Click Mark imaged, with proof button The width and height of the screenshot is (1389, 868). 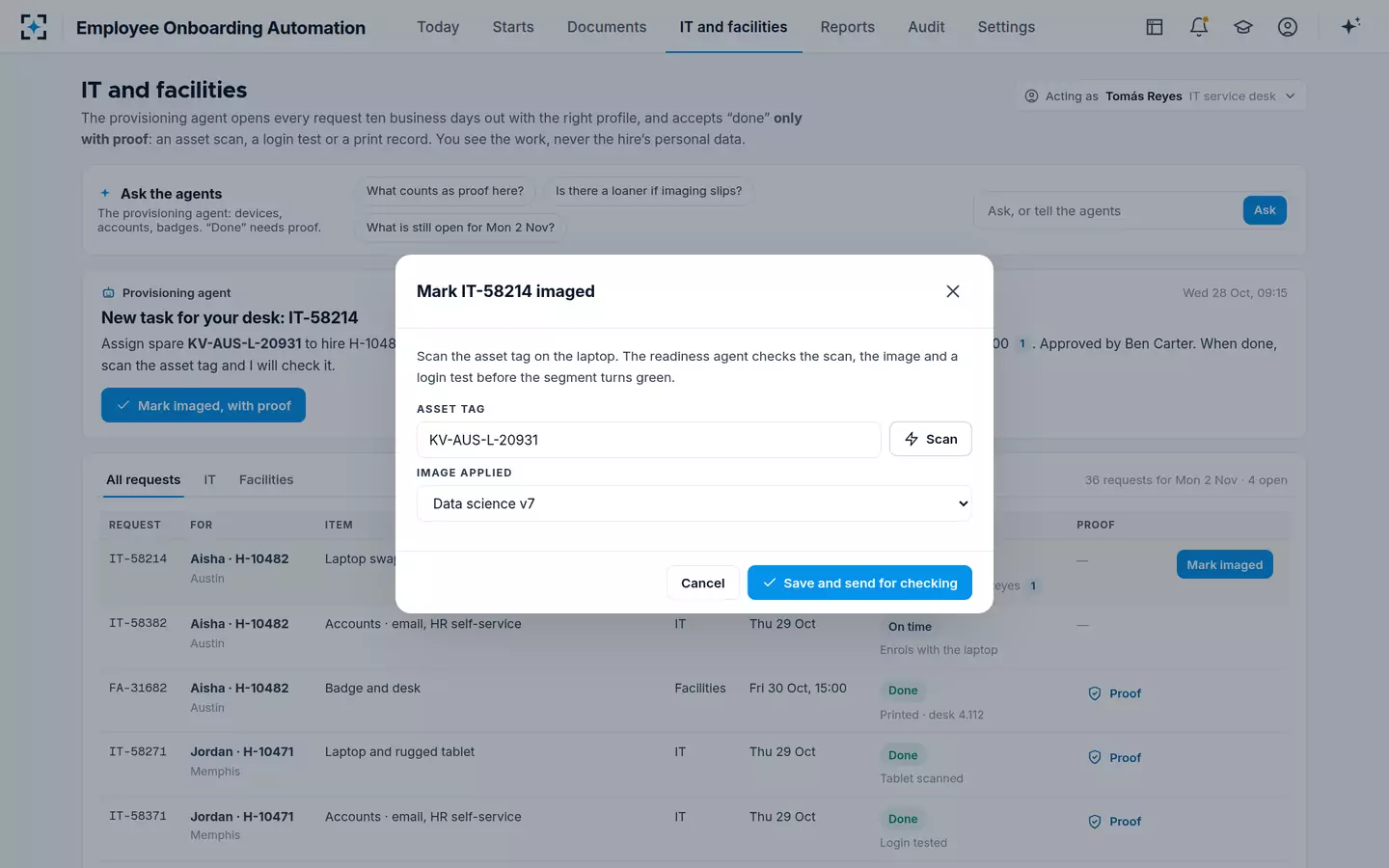click(204, 405)
